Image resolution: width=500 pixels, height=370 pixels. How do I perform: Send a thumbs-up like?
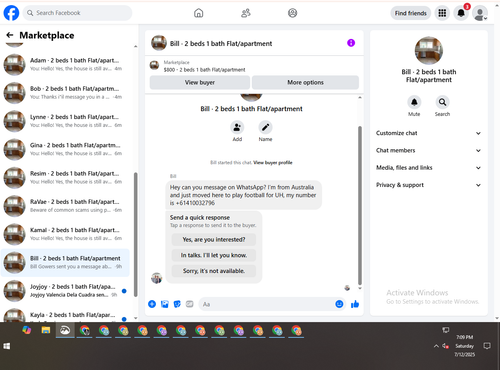pyautogui.click(x=355, y=304)
